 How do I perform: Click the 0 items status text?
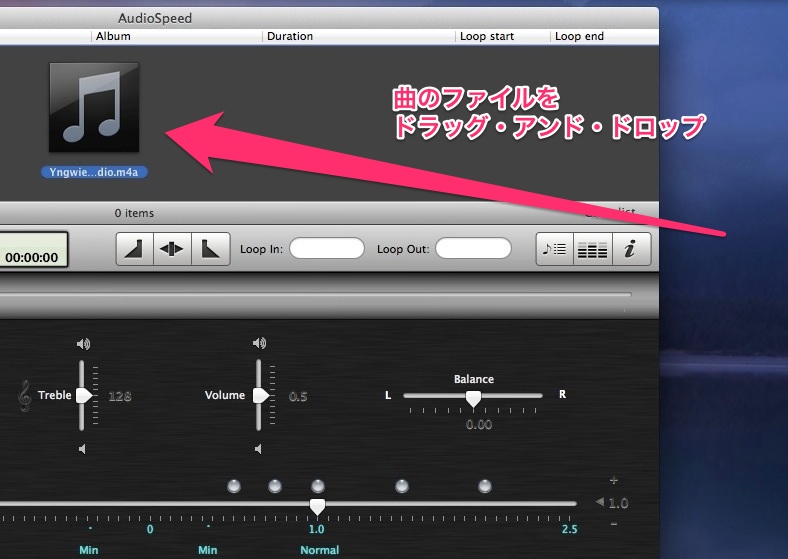(134, 213)
